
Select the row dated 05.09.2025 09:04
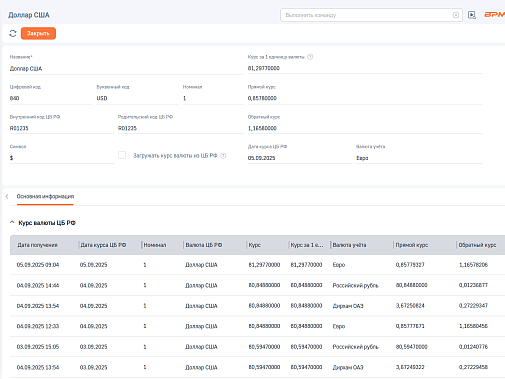click(x=257, y=265)
